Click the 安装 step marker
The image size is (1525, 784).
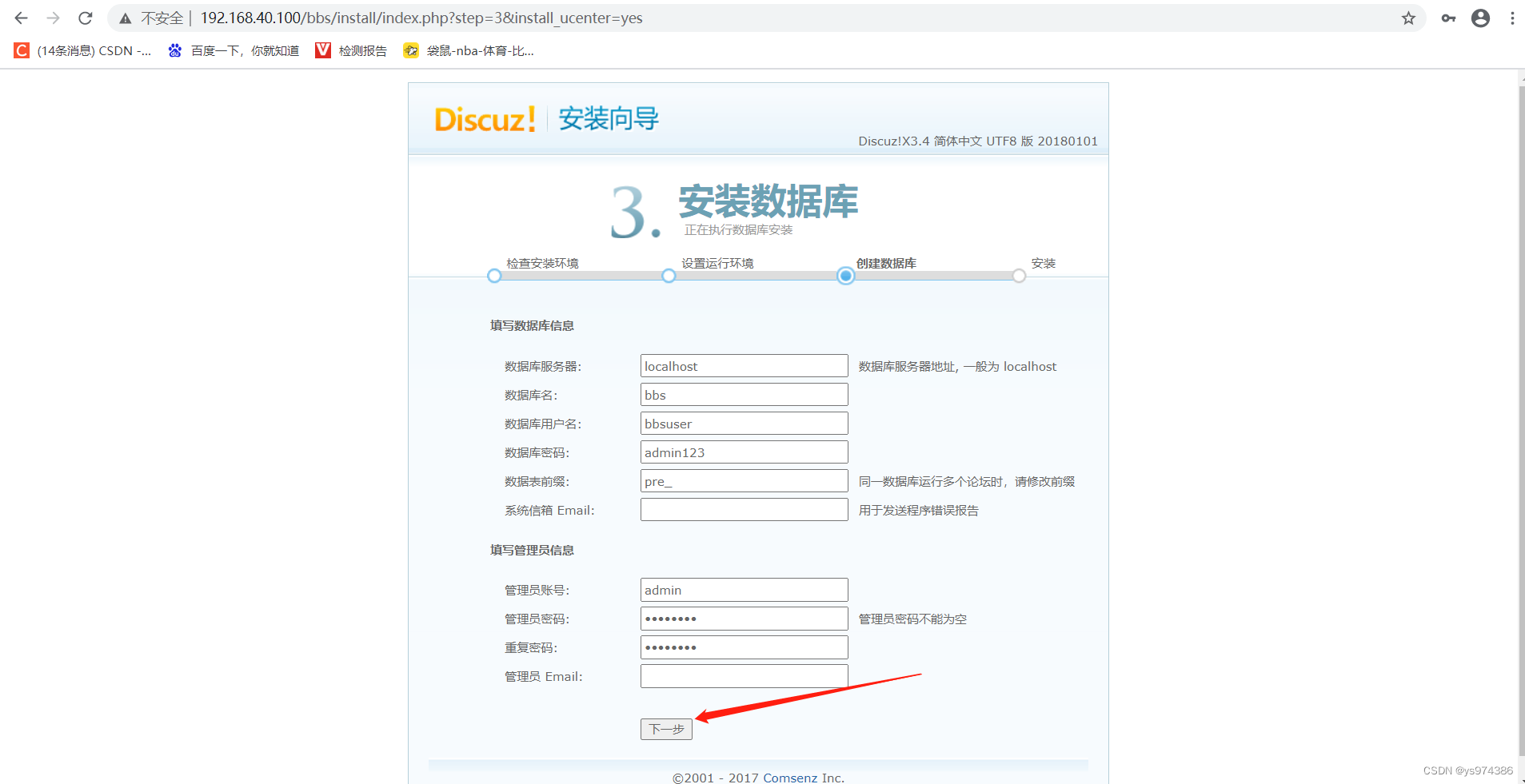coord(1019,276)
